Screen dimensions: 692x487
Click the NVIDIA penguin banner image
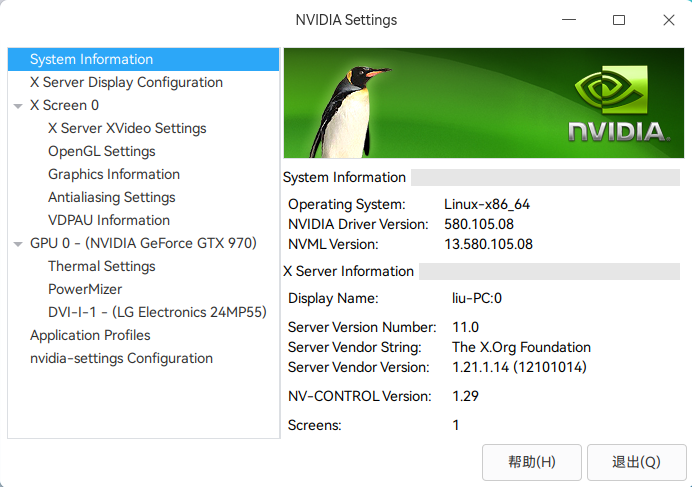pos(484,103)
